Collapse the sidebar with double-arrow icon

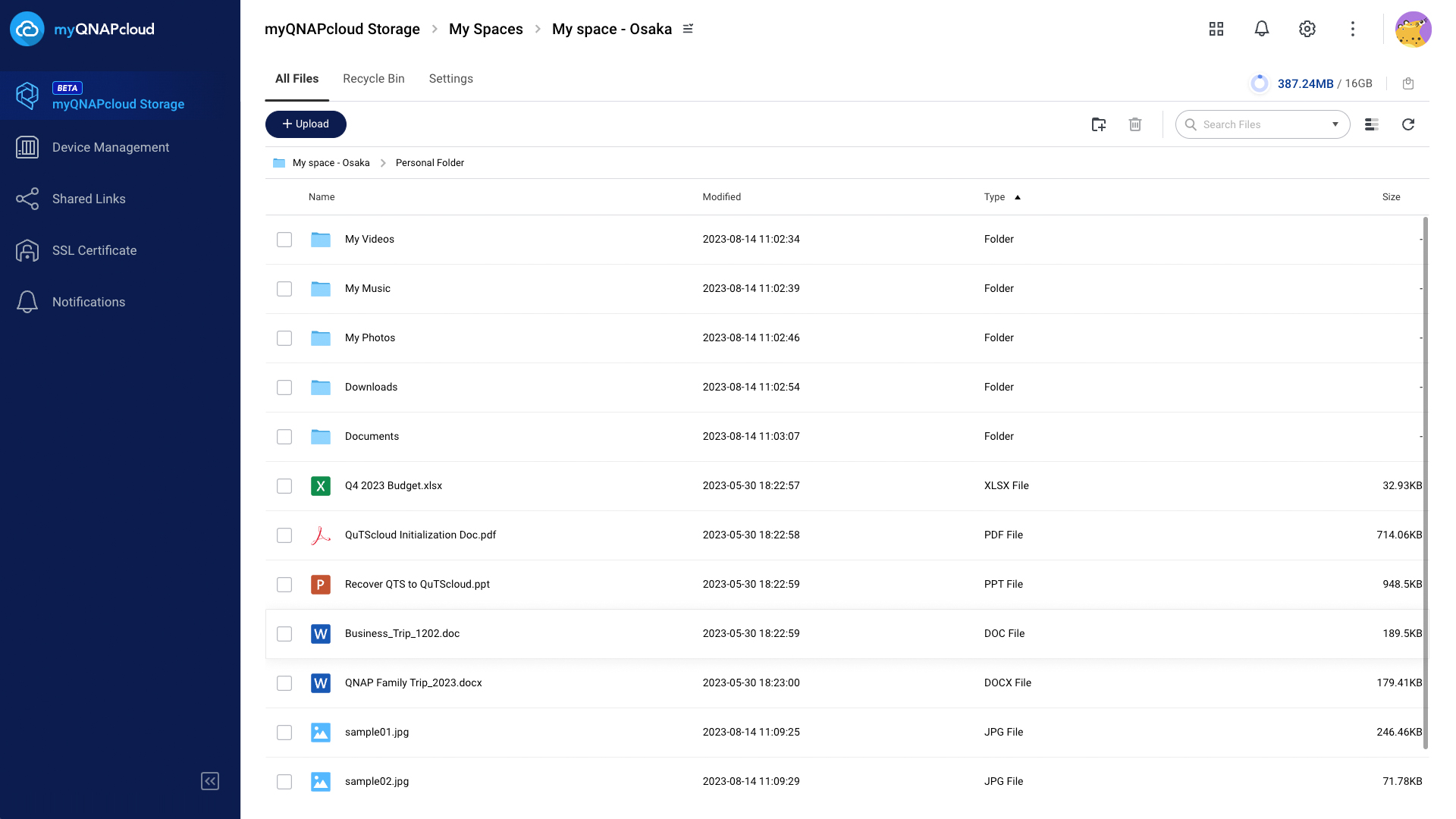coord(210,781)
